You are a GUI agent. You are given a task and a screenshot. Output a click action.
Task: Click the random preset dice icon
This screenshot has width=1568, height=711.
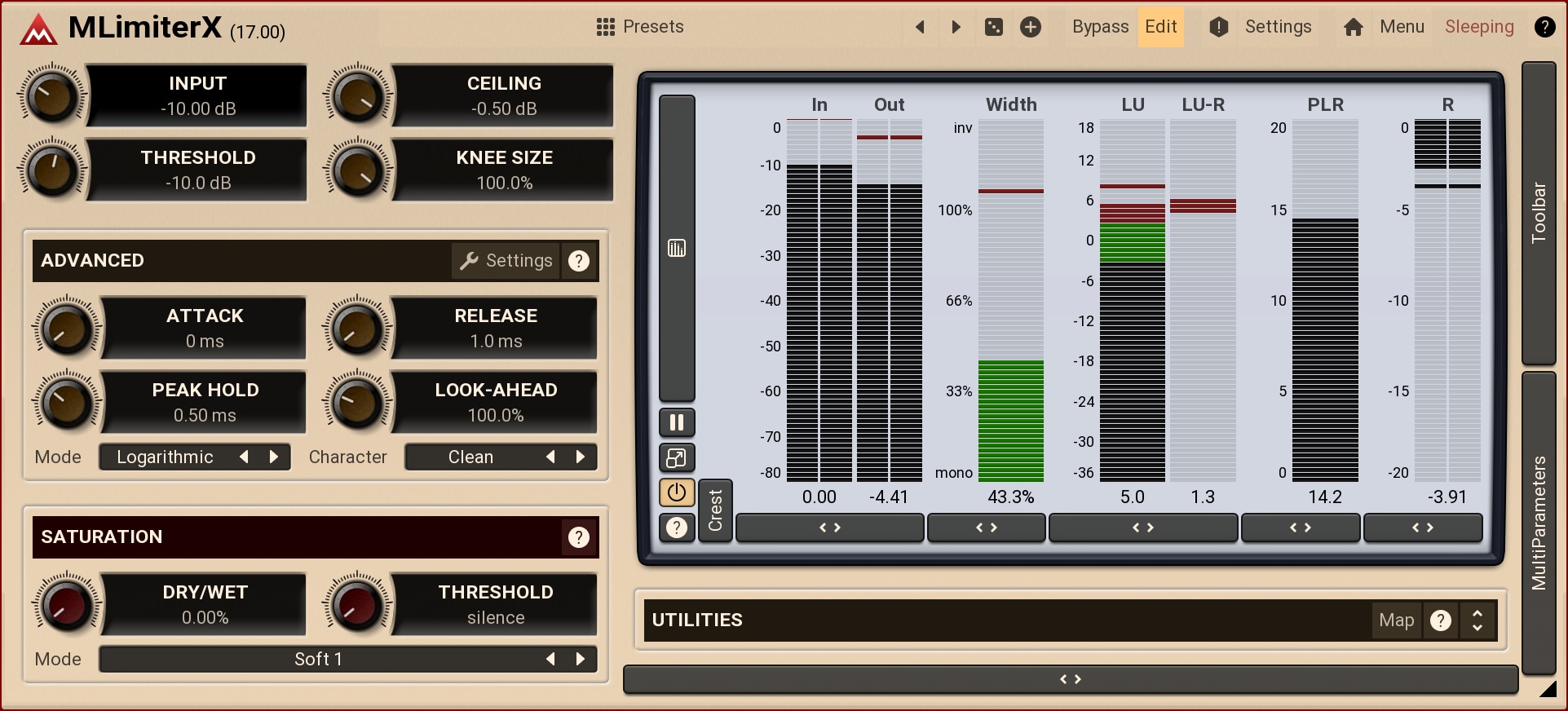click(x=993, y=27)
